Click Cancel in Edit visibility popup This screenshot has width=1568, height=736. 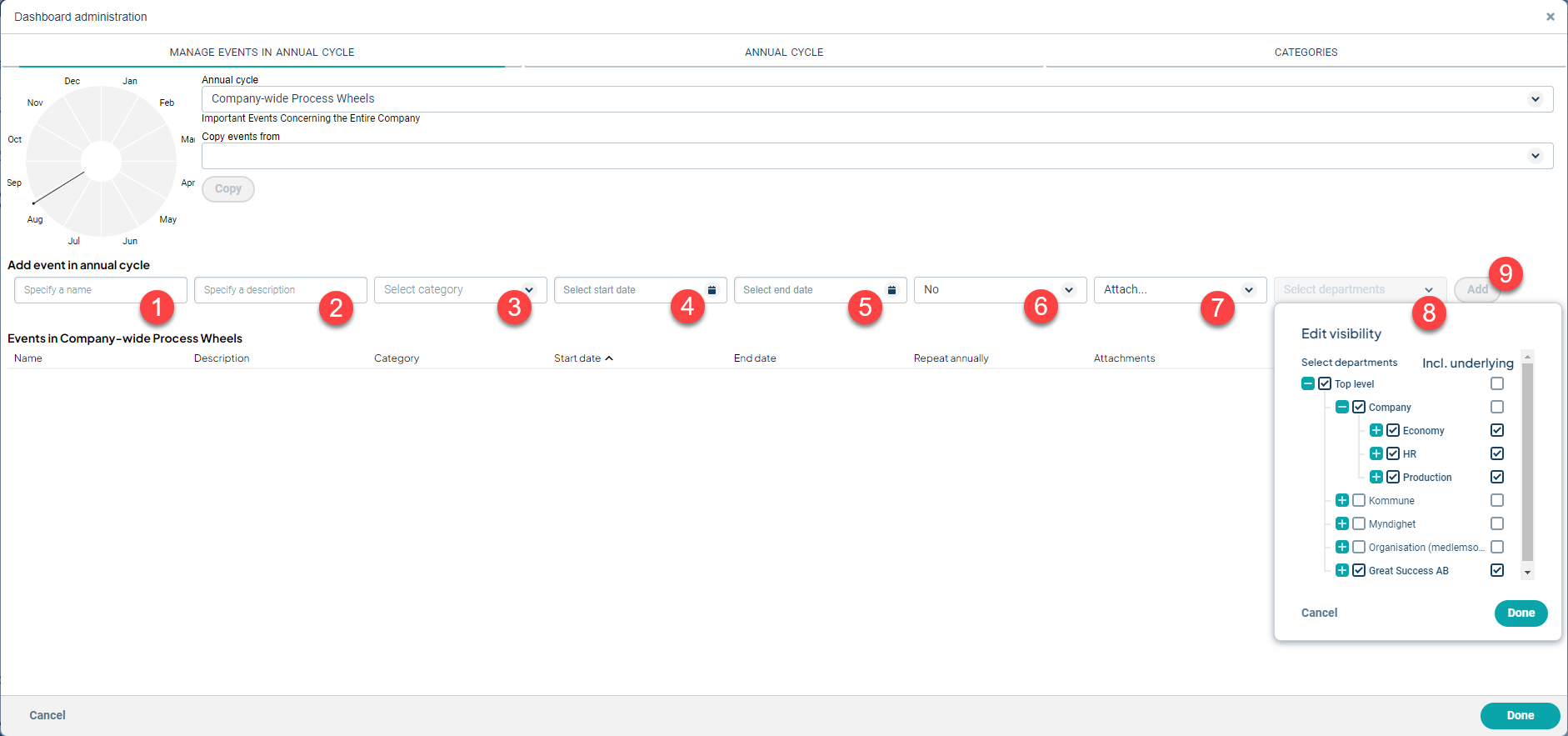point(1319,613)
